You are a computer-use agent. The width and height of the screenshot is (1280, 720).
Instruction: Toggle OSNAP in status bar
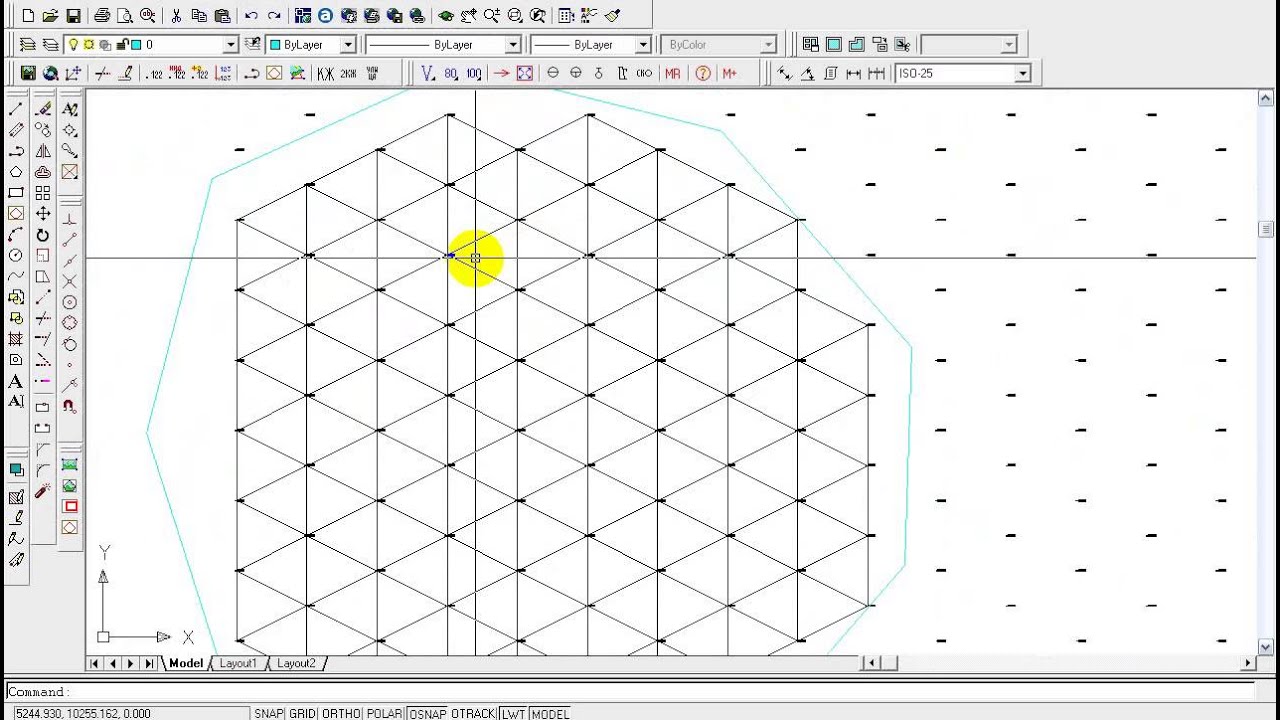[x=427, y=713]
